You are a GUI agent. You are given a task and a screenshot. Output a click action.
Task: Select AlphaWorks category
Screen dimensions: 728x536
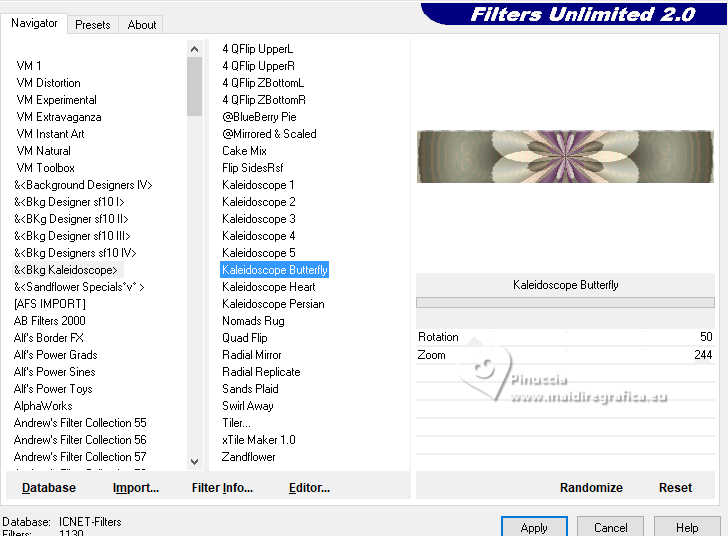pos(43,406)
